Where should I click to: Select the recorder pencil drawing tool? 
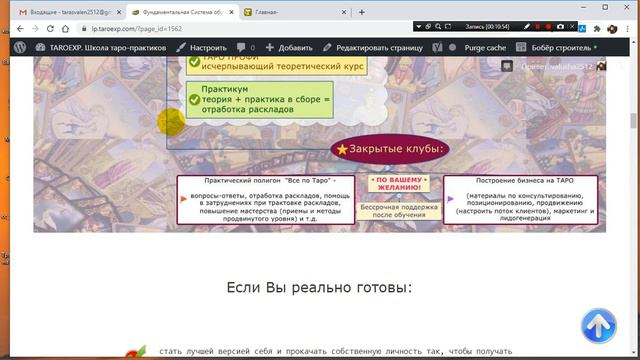527,27
